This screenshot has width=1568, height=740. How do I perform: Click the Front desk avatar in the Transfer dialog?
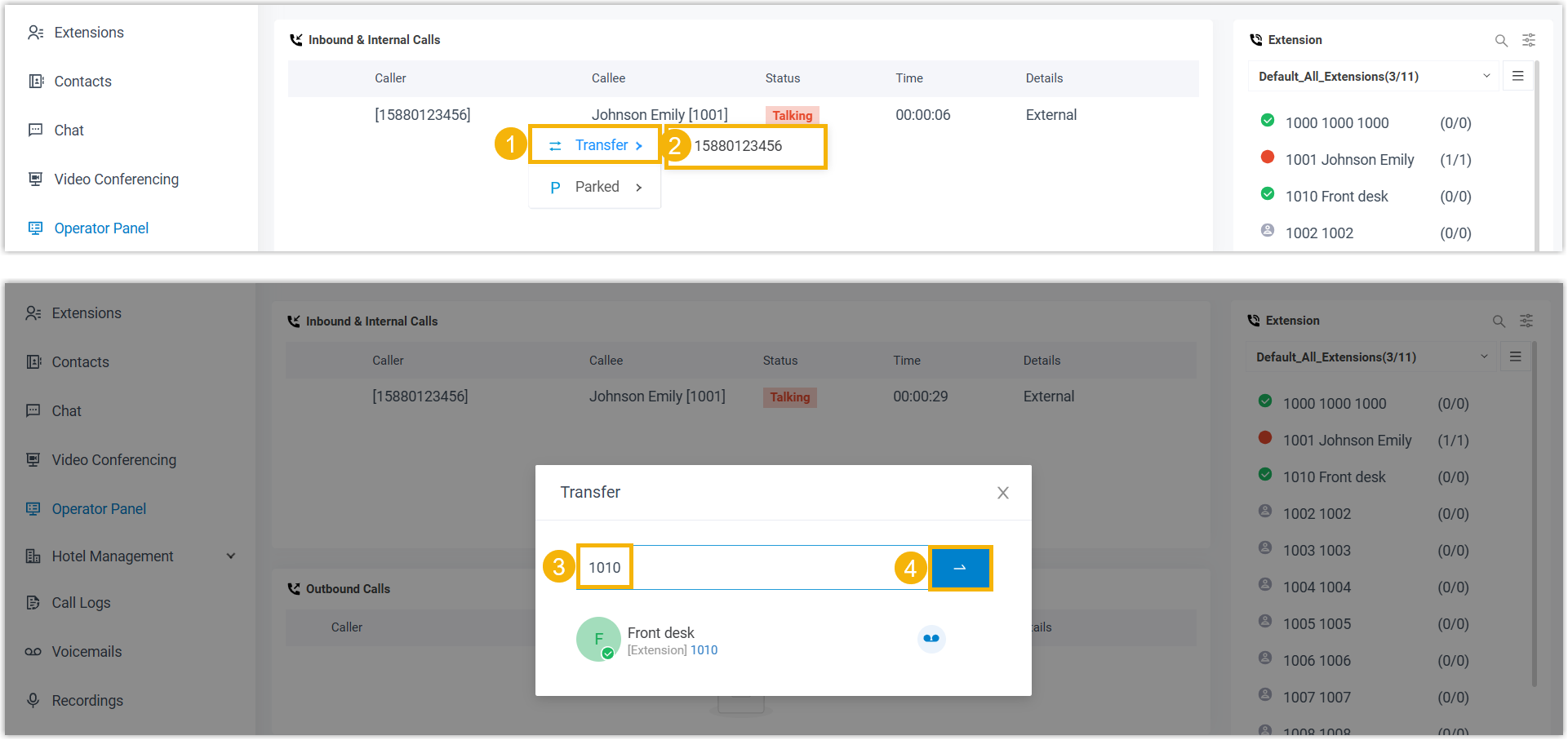tap(598, 639)
